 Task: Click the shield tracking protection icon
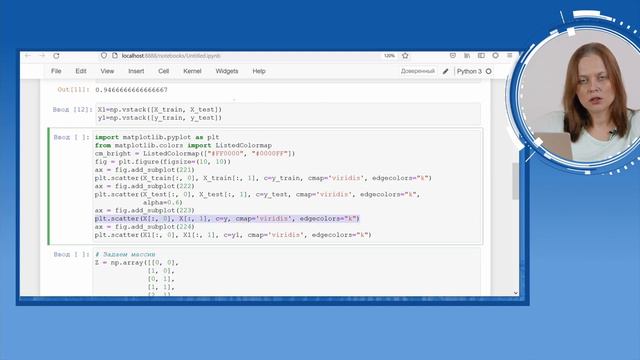[x=104, y=56]
